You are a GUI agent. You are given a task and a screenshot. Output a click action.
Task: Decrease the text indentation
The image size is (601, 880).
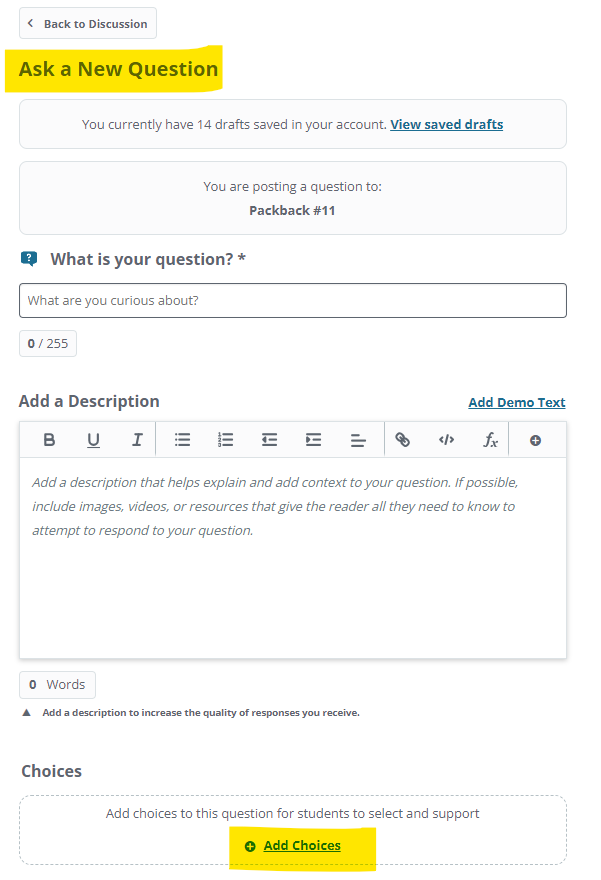pyautogui.click(x=269, y=439)
